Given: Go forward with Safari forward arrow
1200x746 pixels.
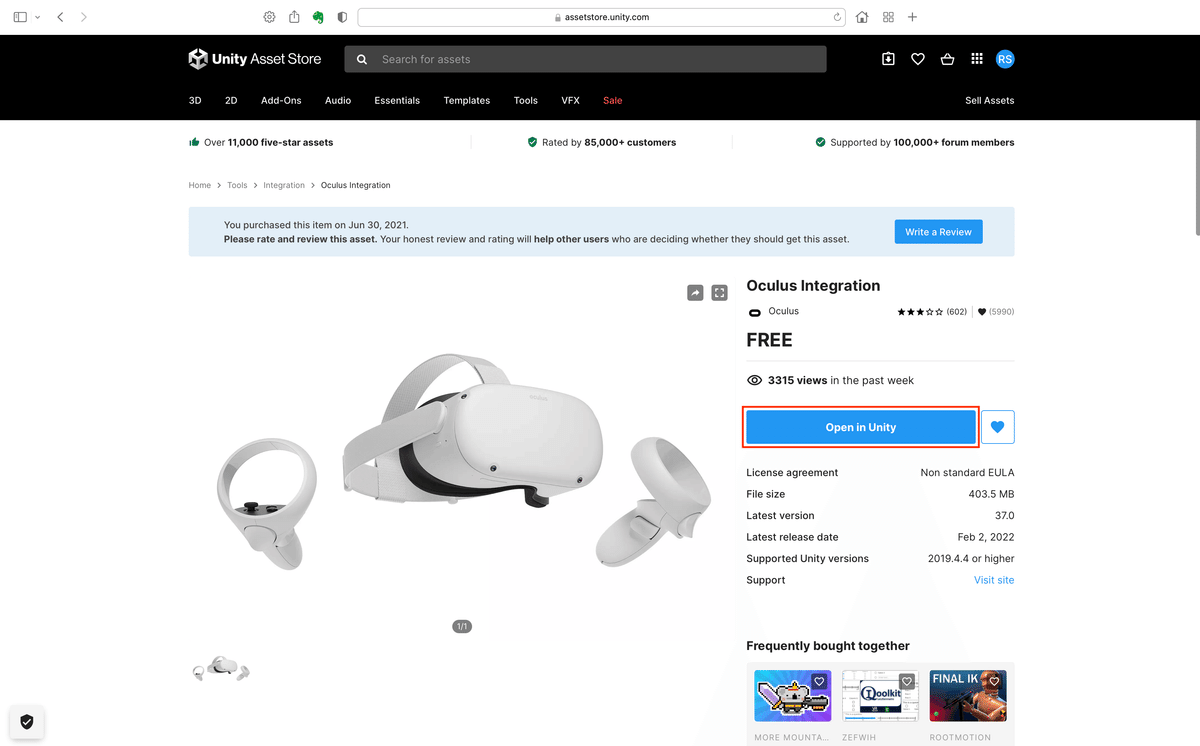Looking at the screenshot, I should click(x=83, y=17).
